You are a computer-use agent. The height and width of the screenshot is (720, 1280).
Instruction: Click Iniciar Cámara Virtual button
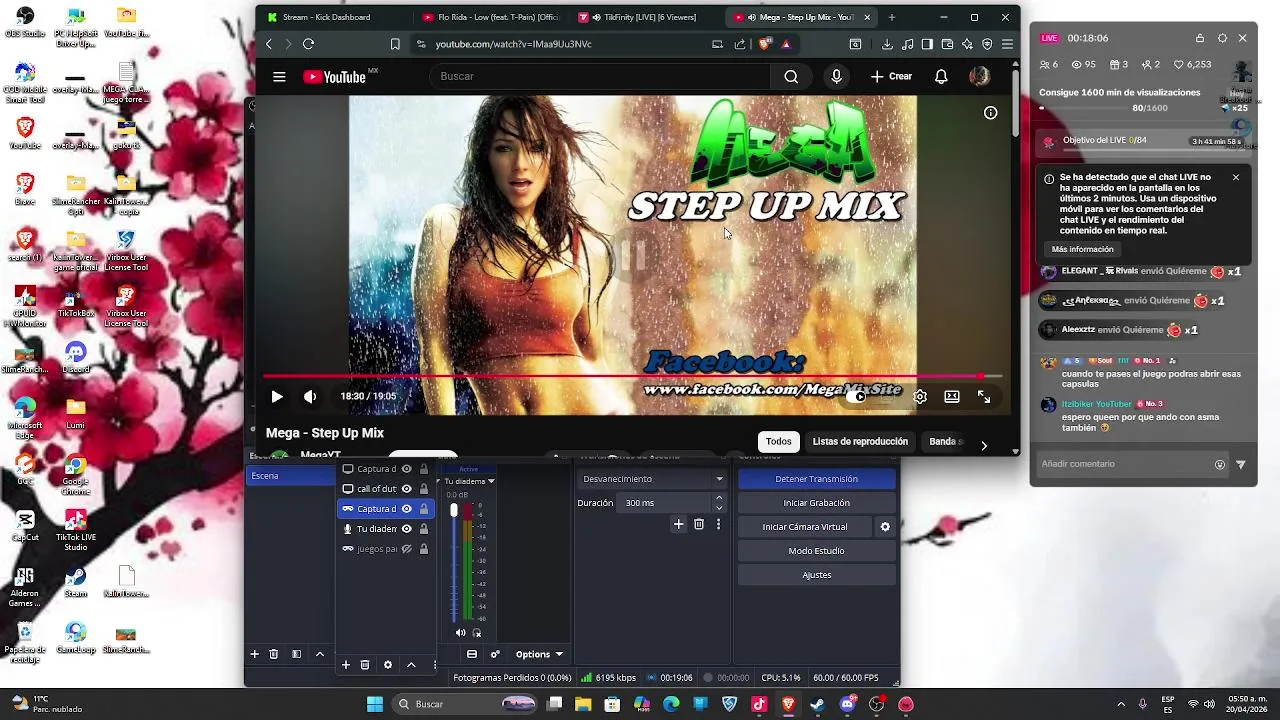(805, 527)
